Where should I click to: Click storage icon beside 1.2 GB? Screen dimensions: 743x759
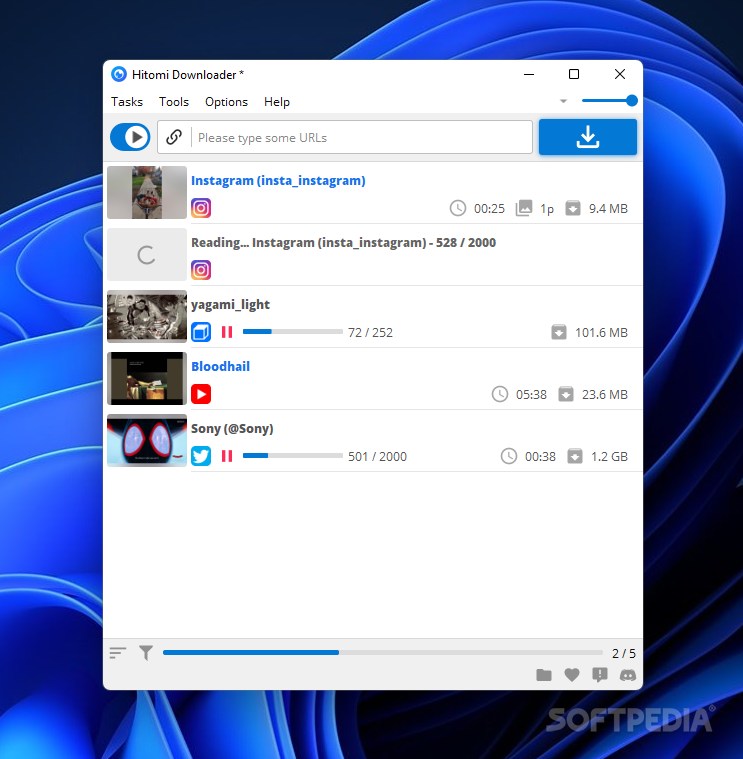point(575,456)
